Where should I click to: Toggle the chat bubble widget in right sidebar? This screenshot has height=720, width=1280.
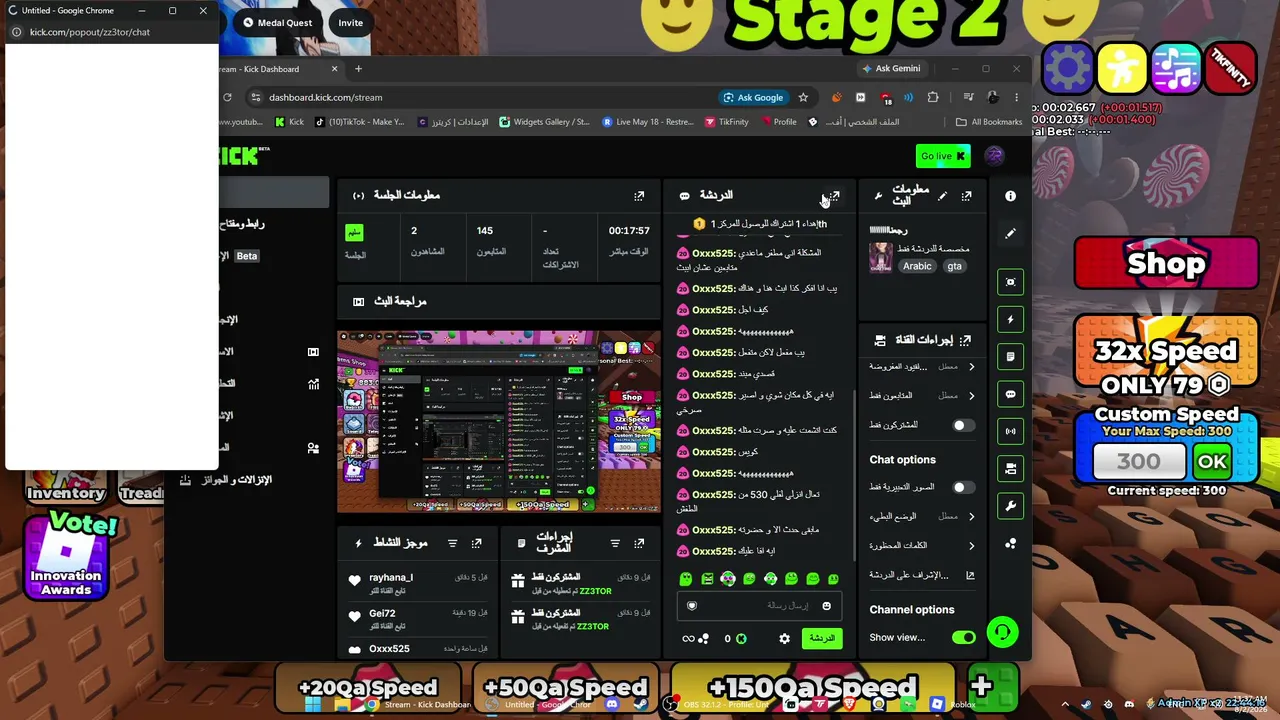(x=1010, y=394)
